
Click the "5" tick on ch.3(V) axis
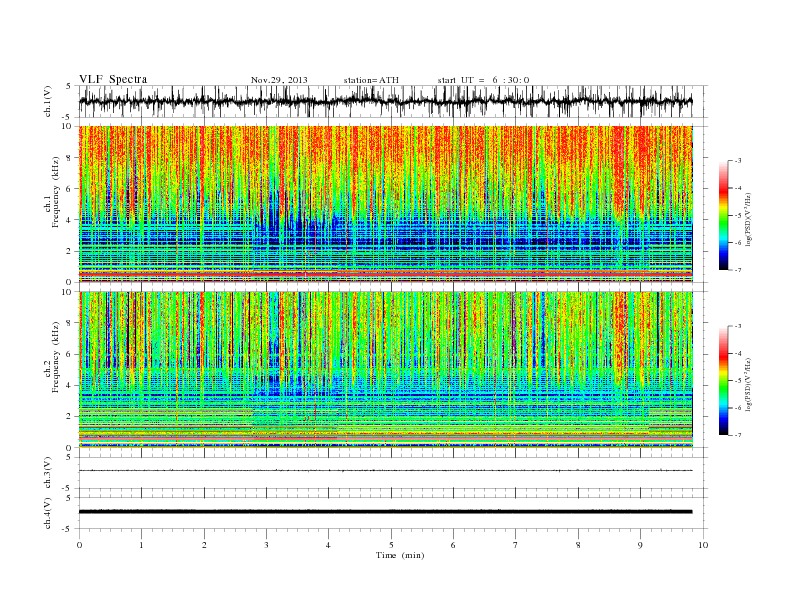pos(69,457)
